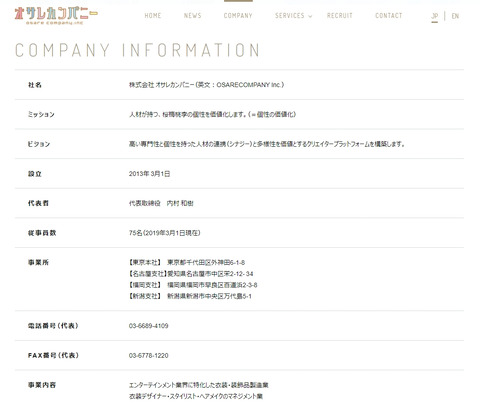Click company name text OSARECOMPANY Inc.
Screen dimensions: 480x403
[x=250, y=85]
